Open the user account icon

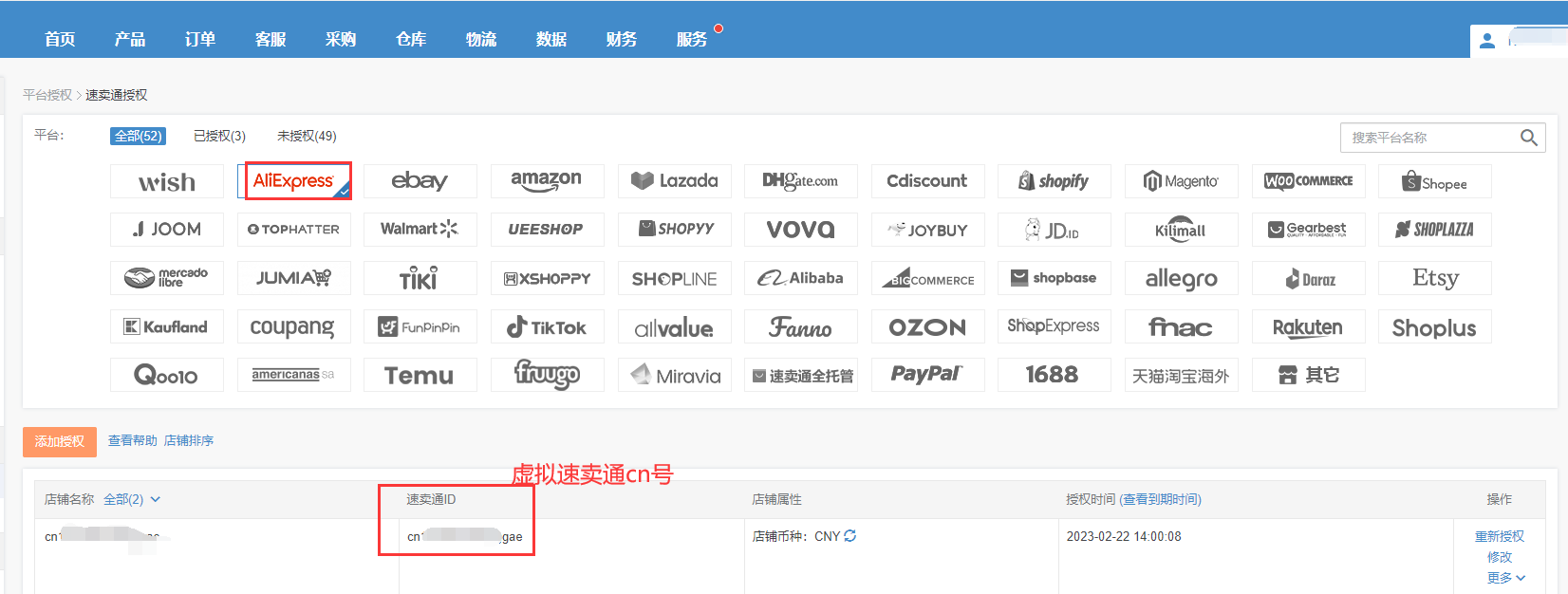tap(1487, 41)
